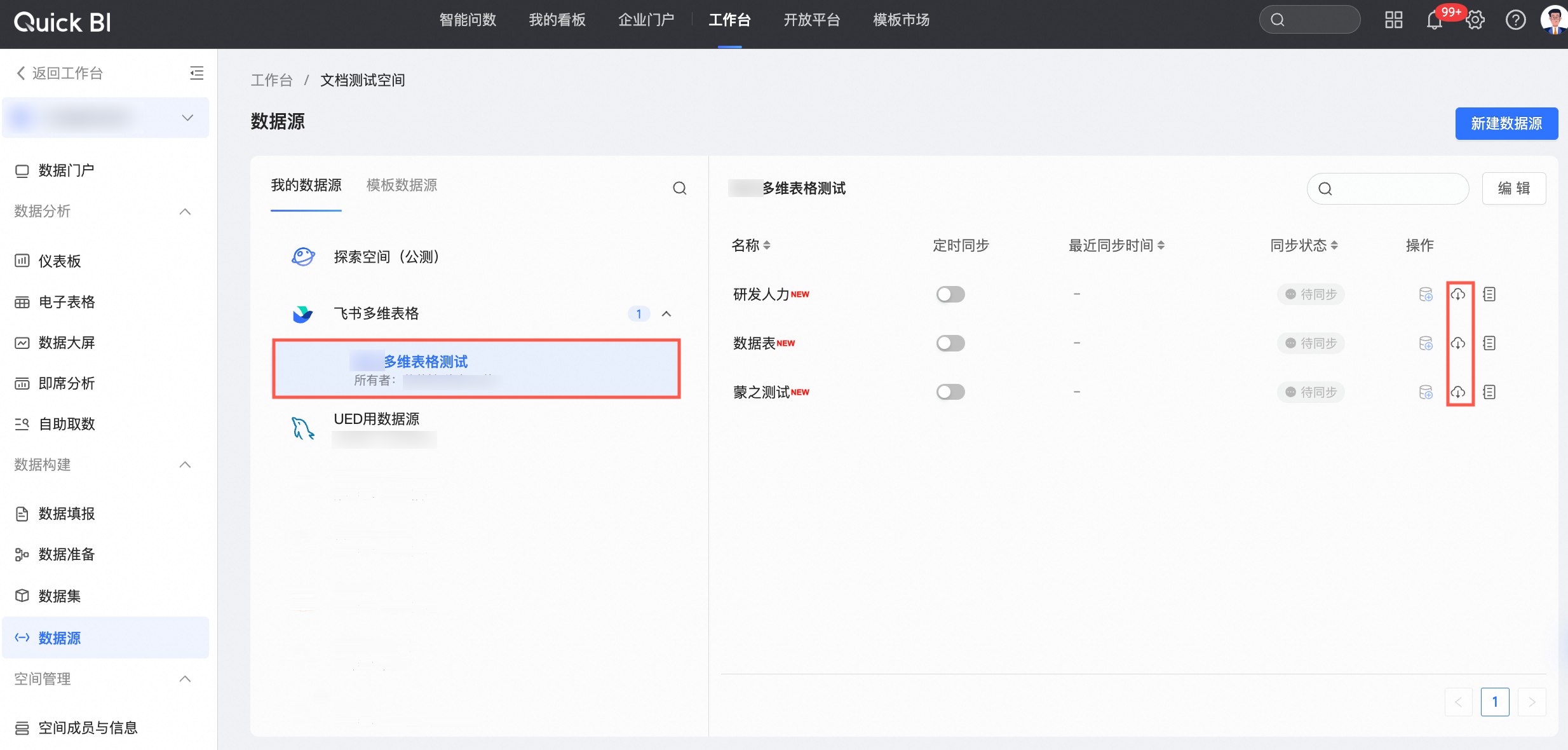Click the UED用数据源 MySQL dolphin icon

(x=303, y=428)
